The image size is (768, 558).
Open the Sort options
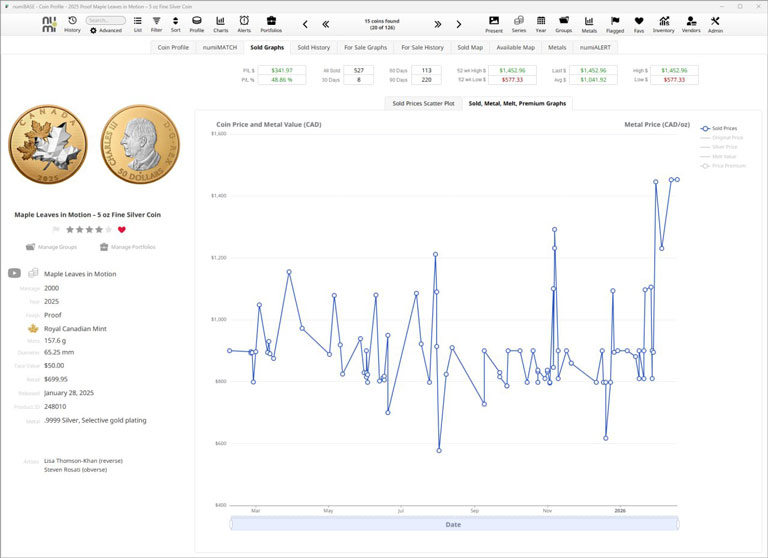(175, 24)
